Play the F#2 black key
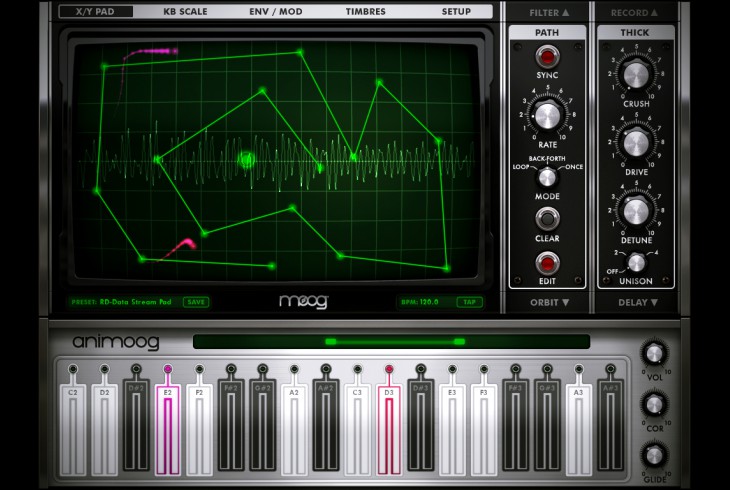The width and height of the screenshot is (730, 490). click(x=231, y=426)
